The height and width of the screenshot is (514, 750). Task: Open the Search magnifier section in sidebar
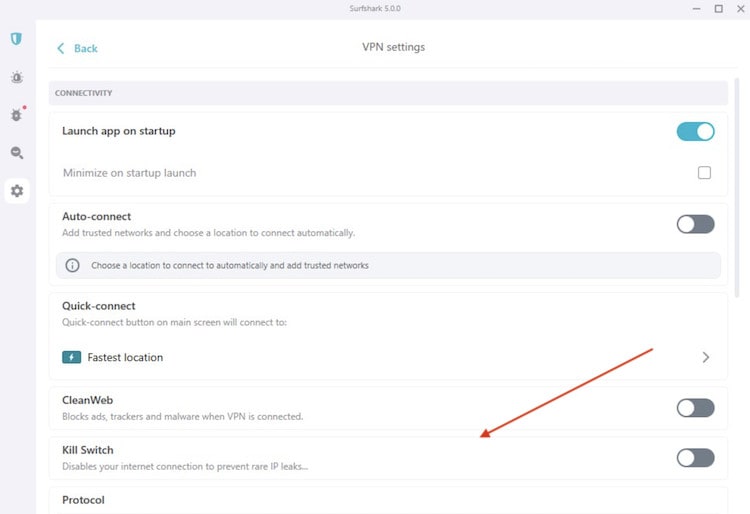click(x=16, y=153)
